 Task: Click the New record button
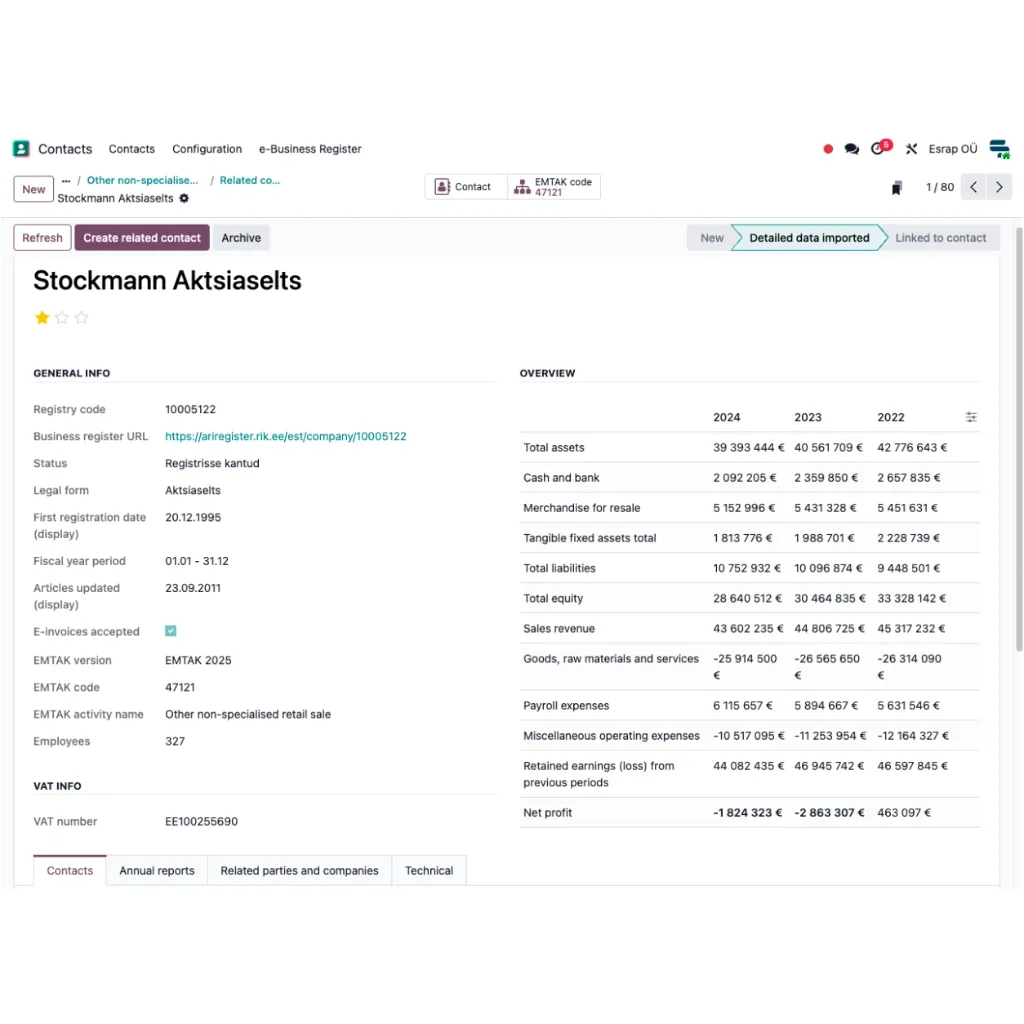(33, 189)
